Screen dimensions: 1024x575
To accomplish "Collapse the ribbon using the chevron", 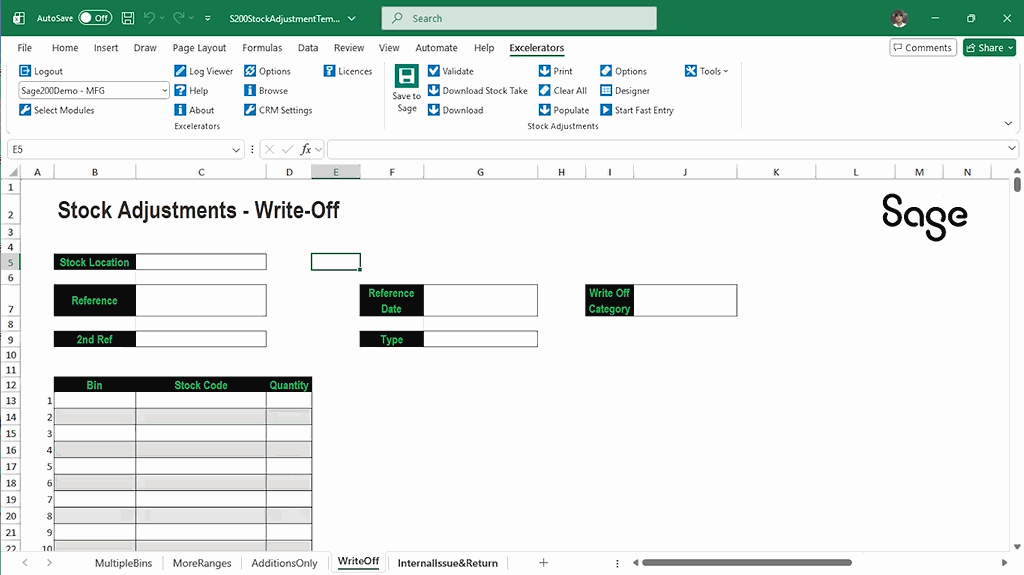I will click(1008, 123).
